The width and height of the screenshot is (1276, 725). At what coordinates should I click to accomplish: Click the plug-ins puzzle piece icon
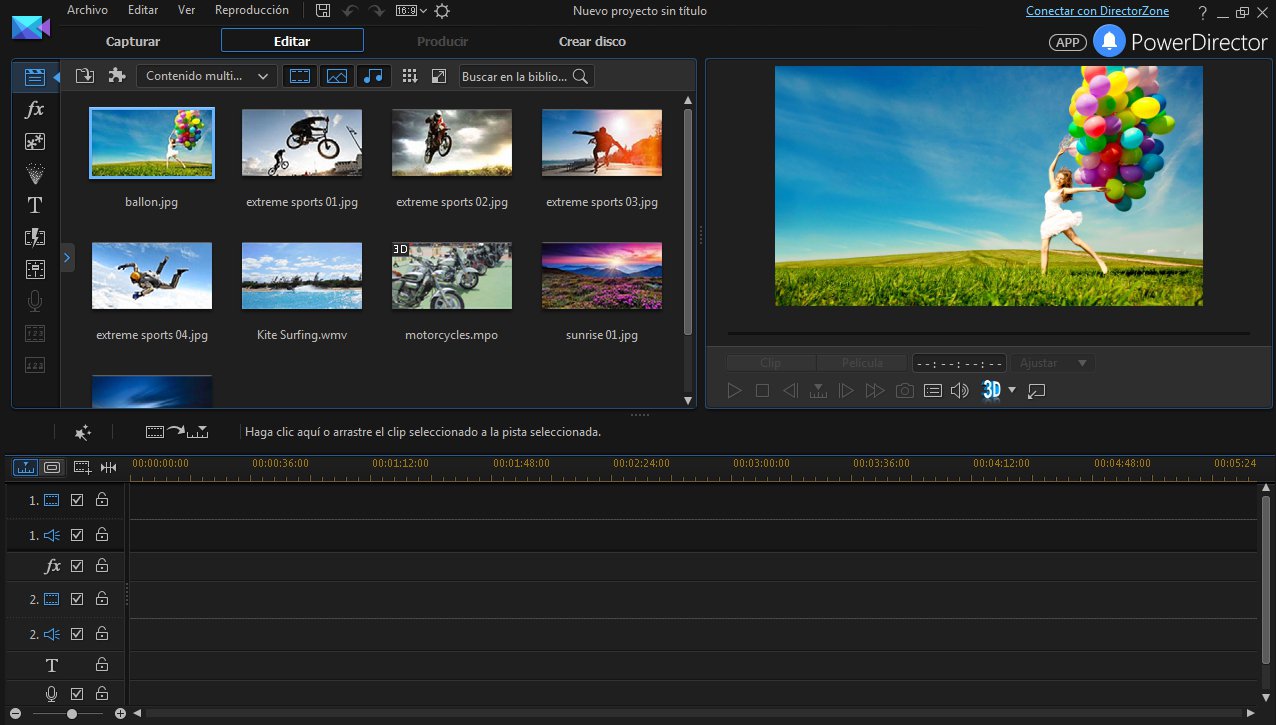(x=117, y=76)
